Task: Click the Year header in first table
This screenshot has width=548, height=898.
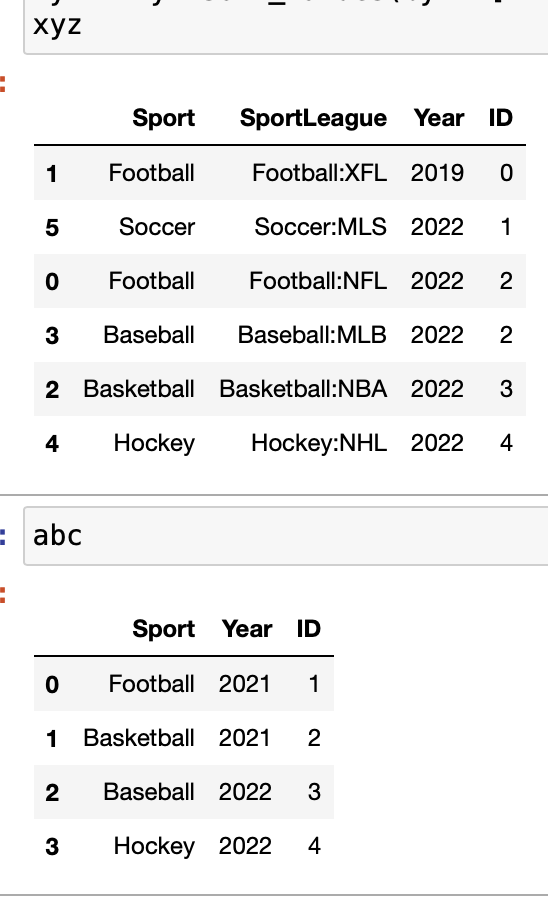Action: (x=439, y=118)
